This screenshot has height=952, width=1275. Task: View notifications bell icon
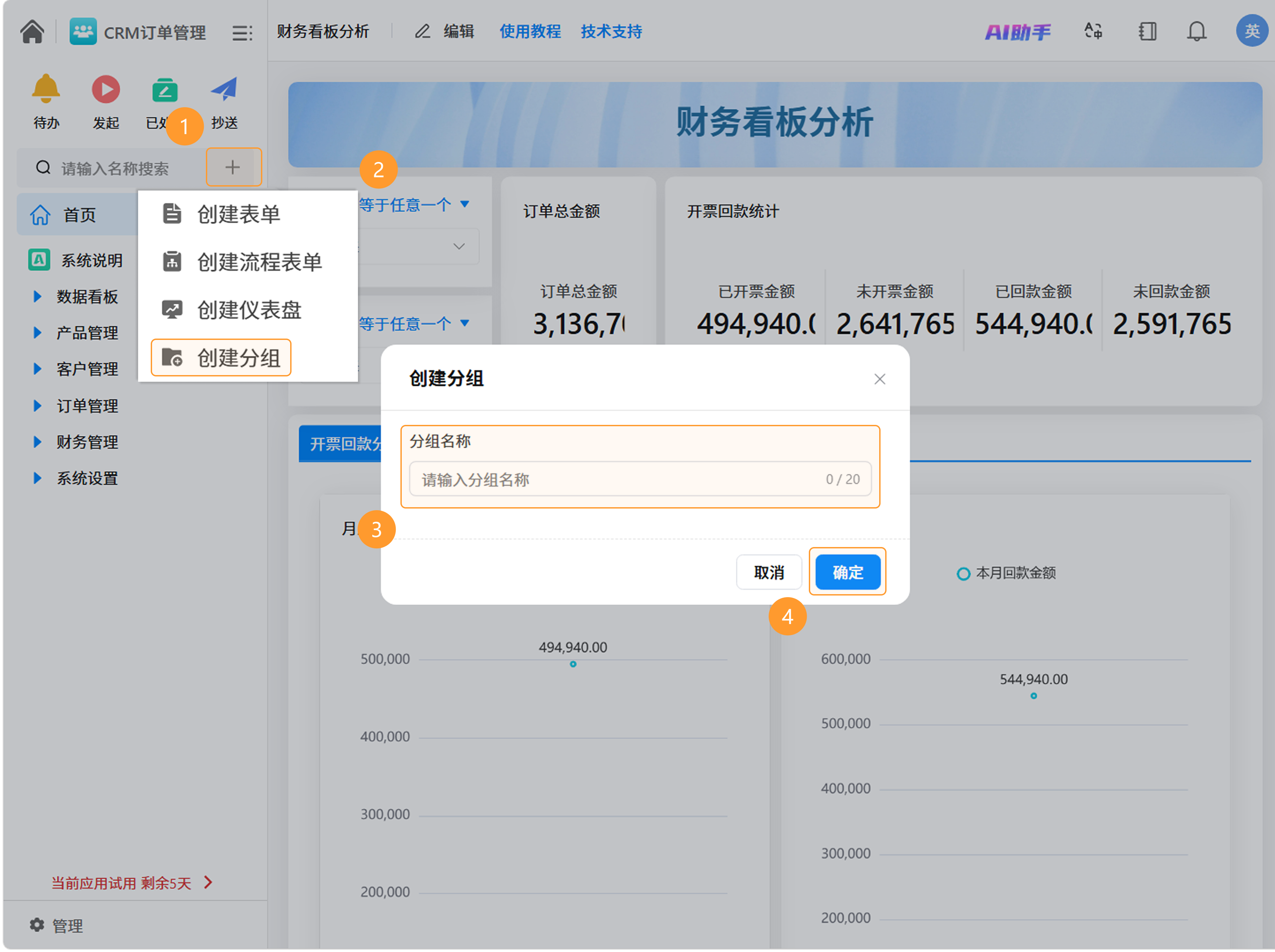pos(1197,31)
